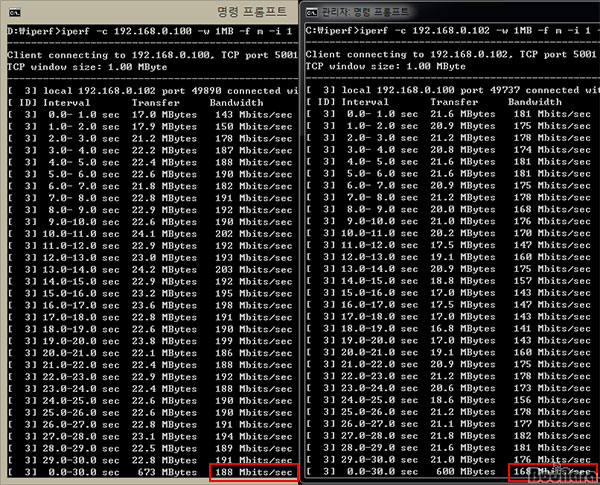Screen dimensions: 600x485
Task: Click 'Client connecting to 192.168.0.100' line
Action: click(152, 55)
